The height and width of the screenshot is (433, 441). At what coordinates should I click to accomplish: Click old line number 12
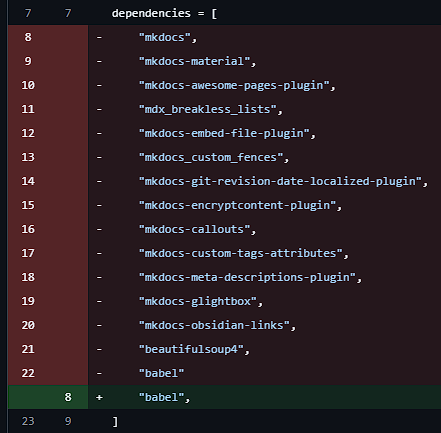(28, 133)
